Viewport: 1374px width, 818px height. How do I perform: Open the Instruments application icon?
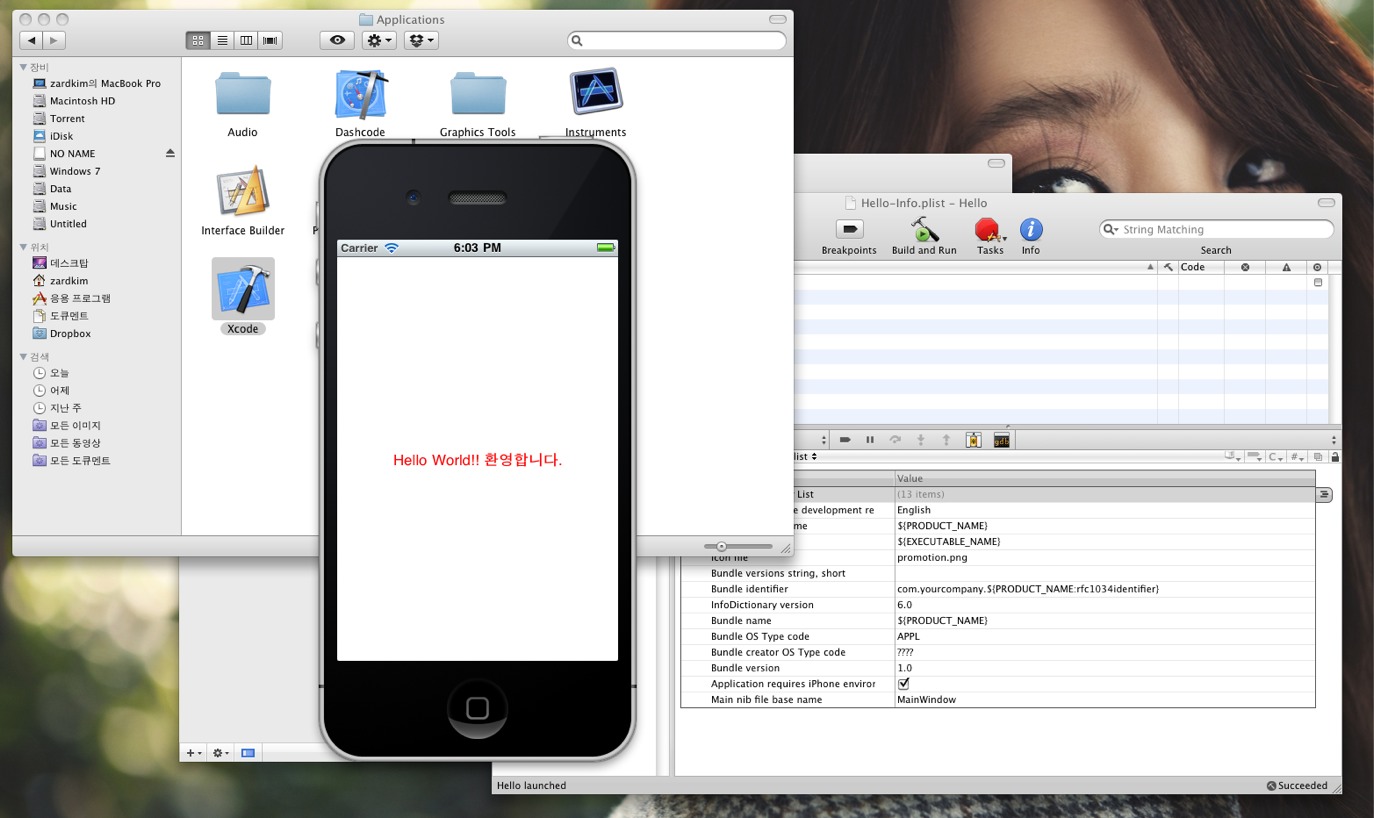[596, 92]
